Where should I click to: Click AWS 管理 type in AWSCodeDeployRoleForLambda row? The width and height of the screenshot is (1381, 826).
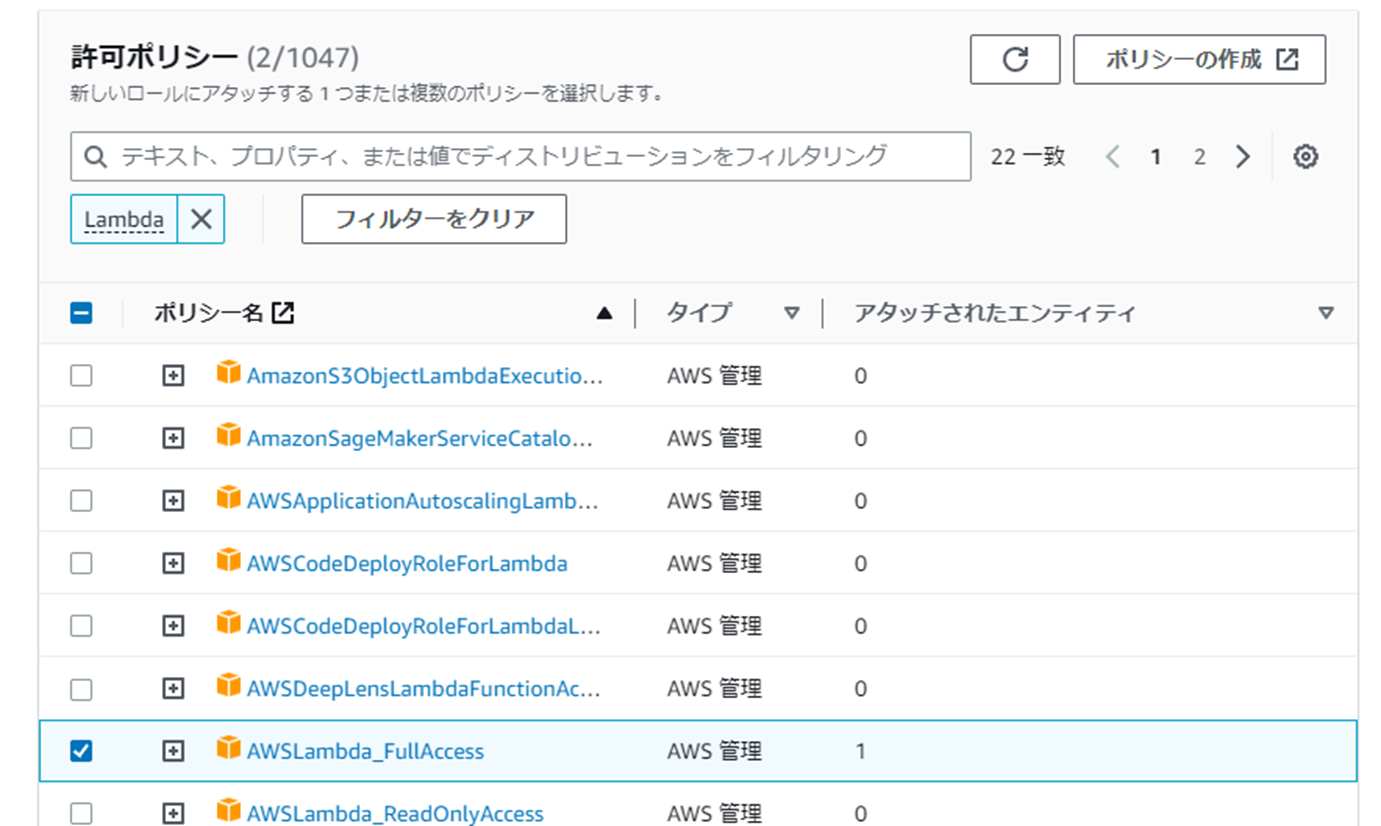coord(714,563)
